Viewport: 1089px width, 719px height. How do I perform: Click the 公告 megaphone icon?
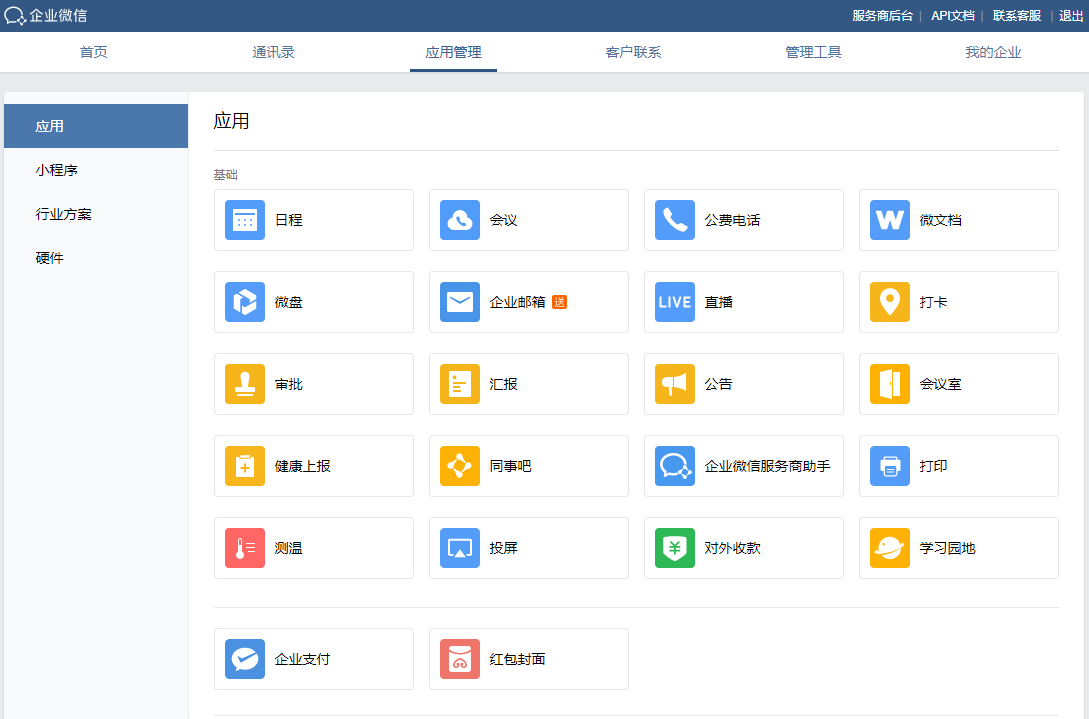[675, 384]
